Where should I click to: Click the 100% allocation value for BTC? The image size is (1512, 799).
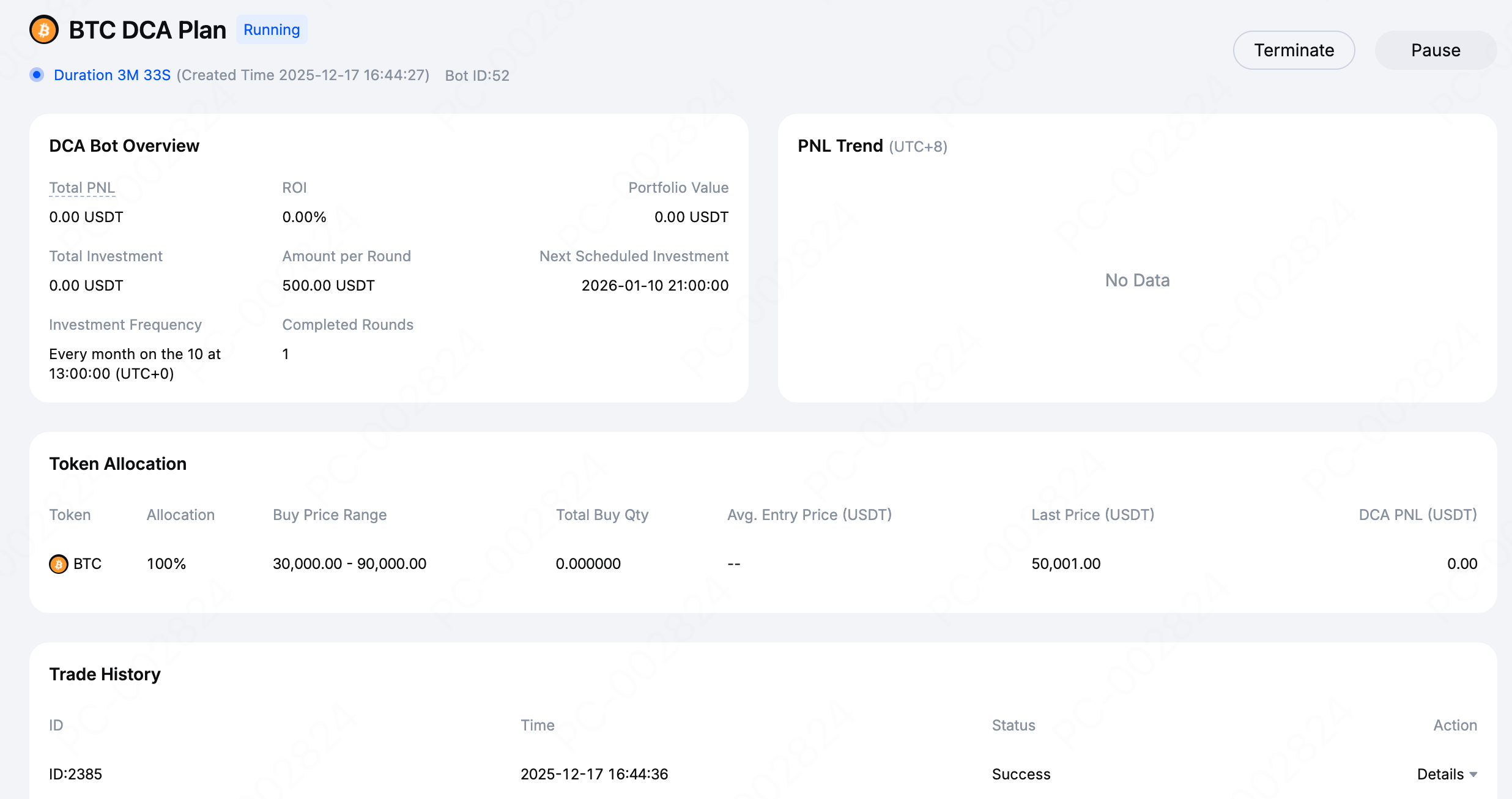coord(166,563)
